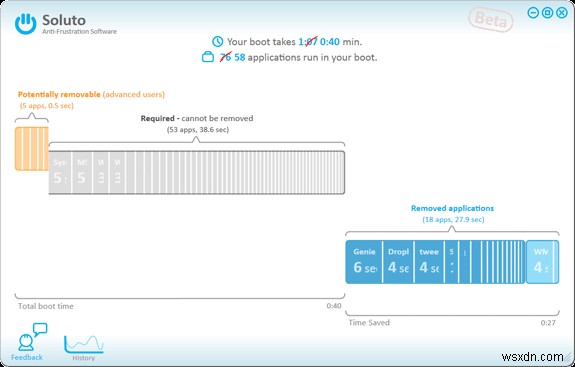Click the Required cannot be removed heading
The image size is (575, 367).
pyautogui.click(x=197, y=118)
